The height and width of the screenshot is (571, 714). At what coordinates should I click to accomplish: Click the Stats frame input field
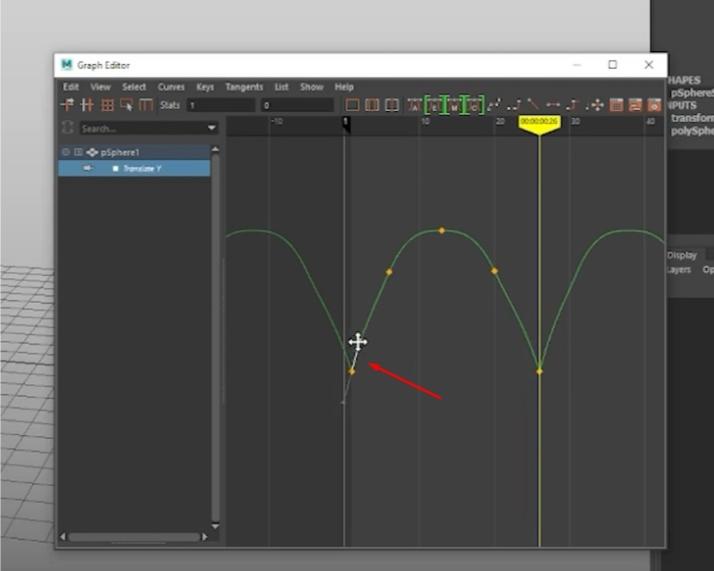tap(221, 106)
